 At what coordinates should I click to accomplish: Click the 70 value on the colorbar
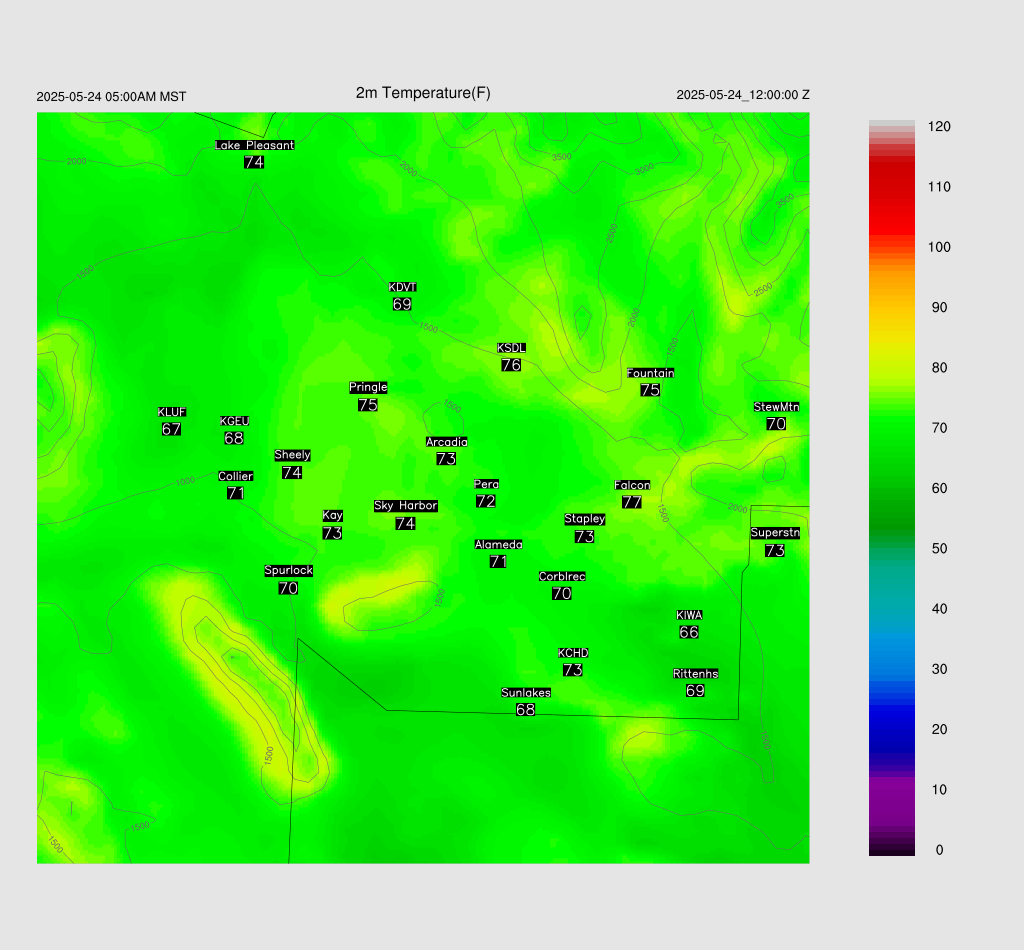click(939, 428)
